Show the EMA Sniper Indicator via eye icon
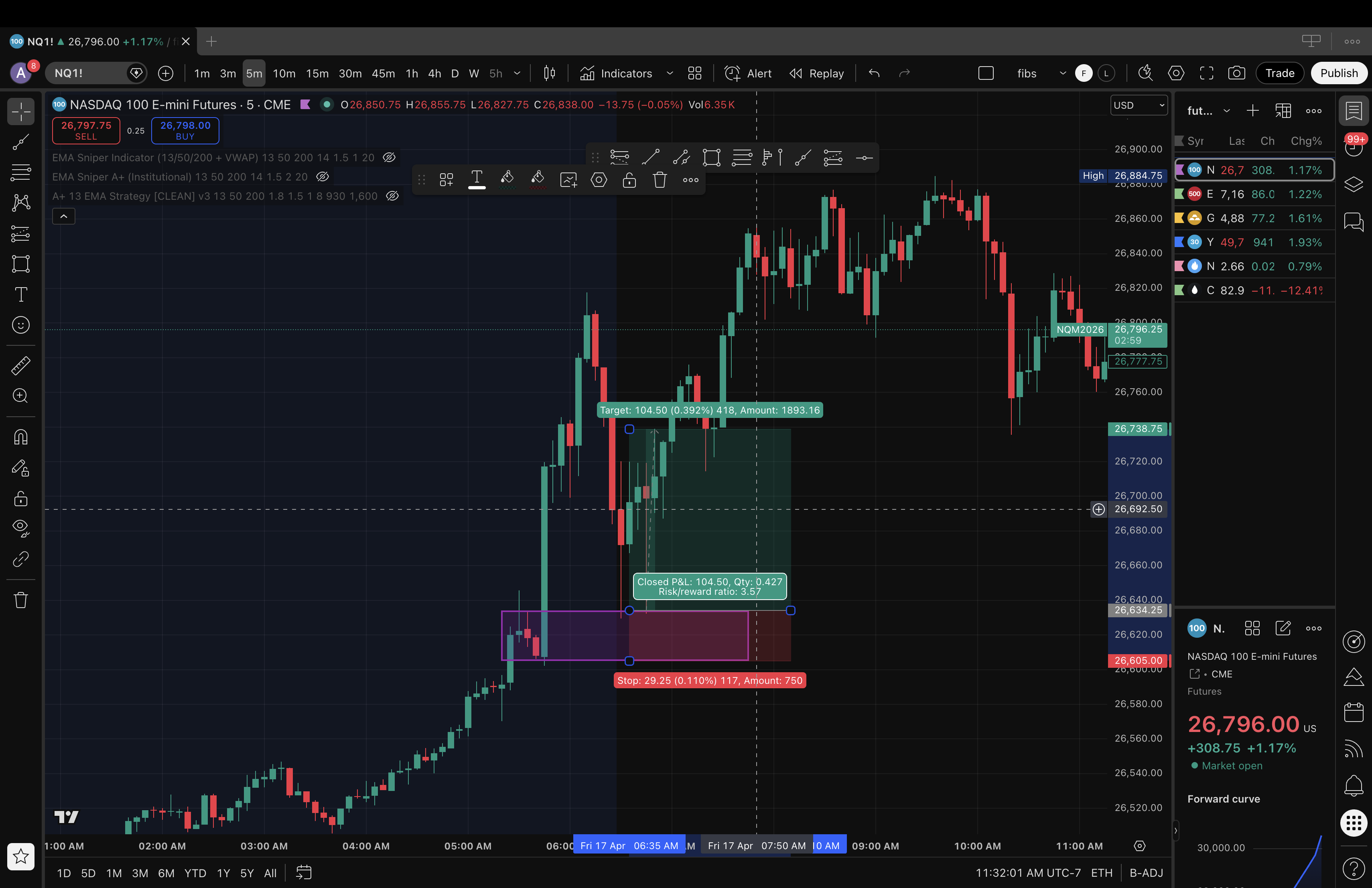The width and height of the screenshot is (1372, 888). pos(389,157)
